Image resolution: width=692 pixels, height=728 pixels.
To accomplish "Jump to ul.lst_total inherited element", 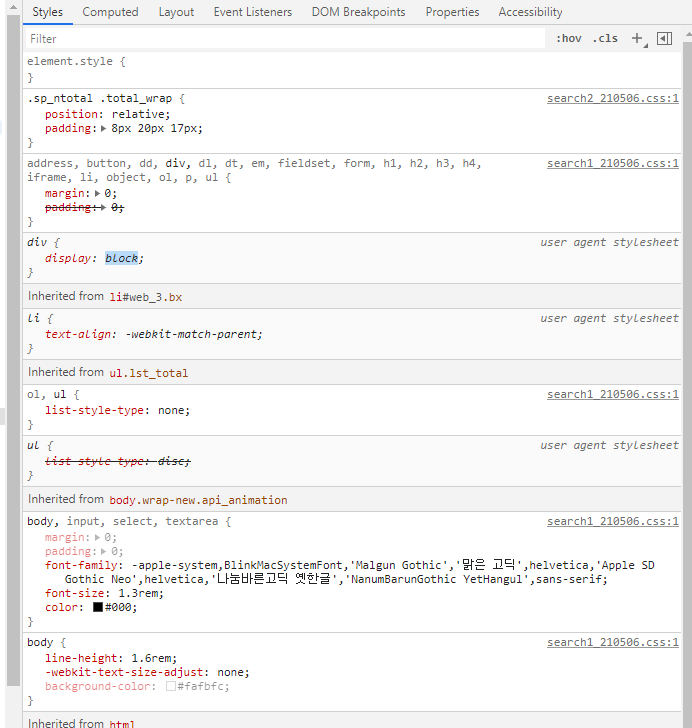I will (x=149, y=373).
